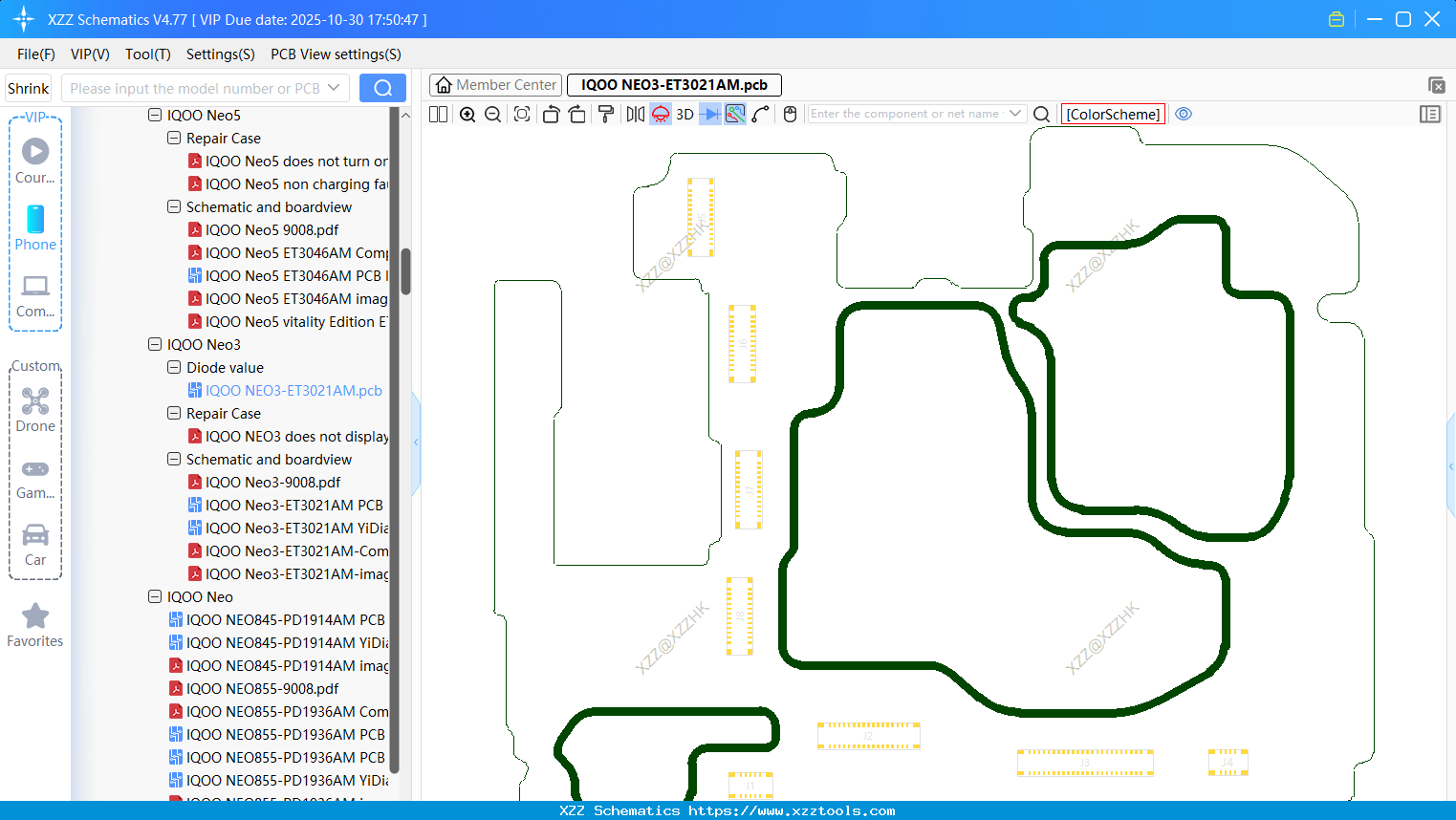The image size is (1456, 820).
Task: Toggle the net traces display icon
Action: click(x=735, y=115)
